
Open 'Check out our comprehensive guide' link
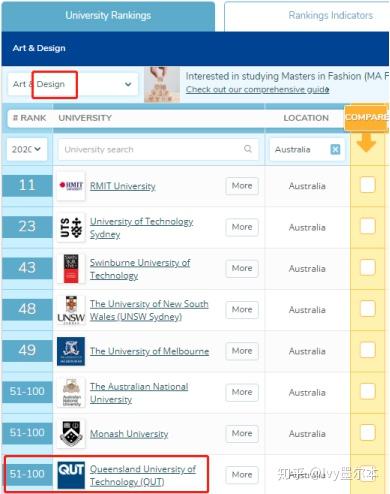[x=257, y=90]
